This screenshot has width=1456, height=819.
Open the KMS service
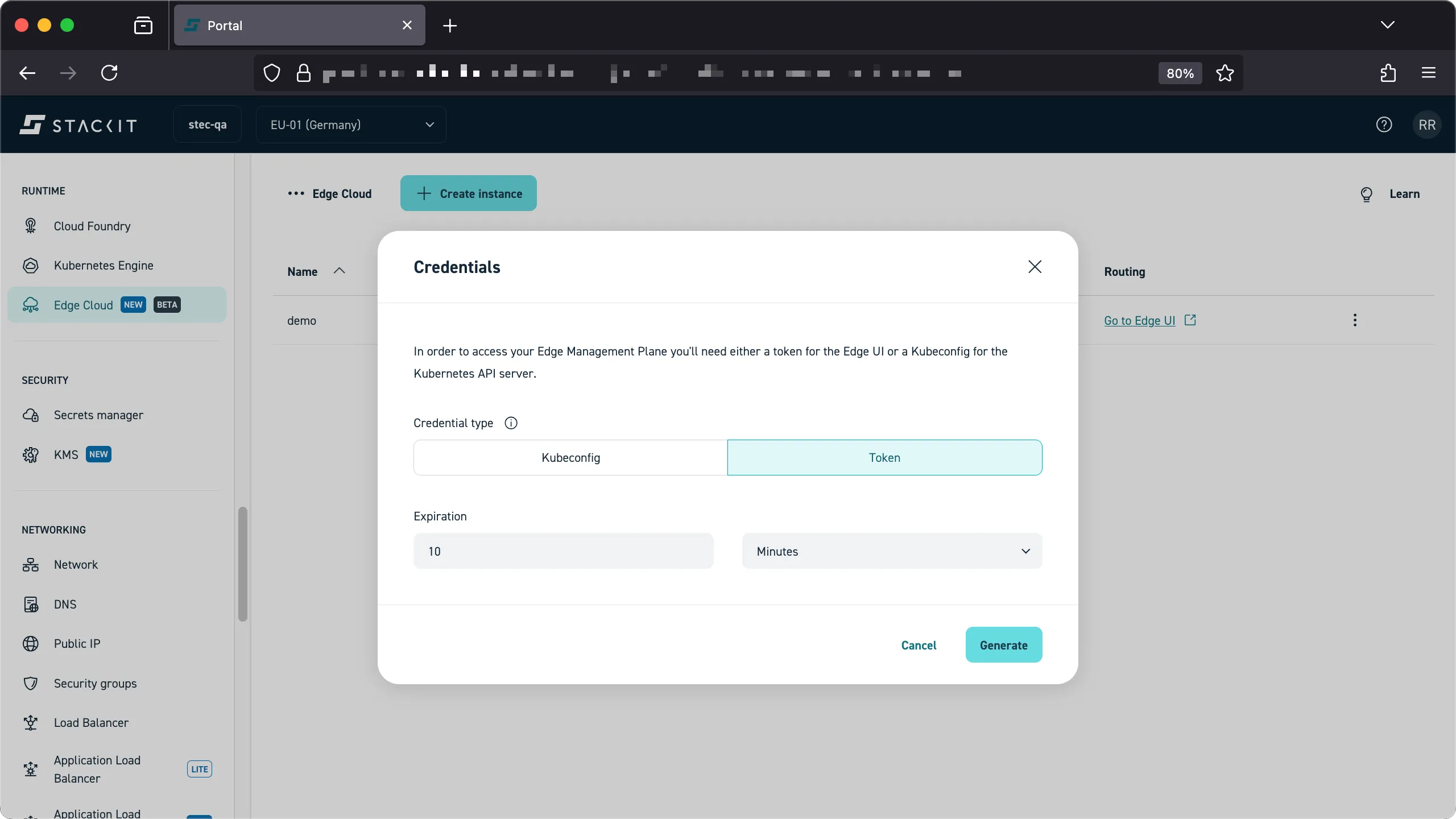pos(67,454)
